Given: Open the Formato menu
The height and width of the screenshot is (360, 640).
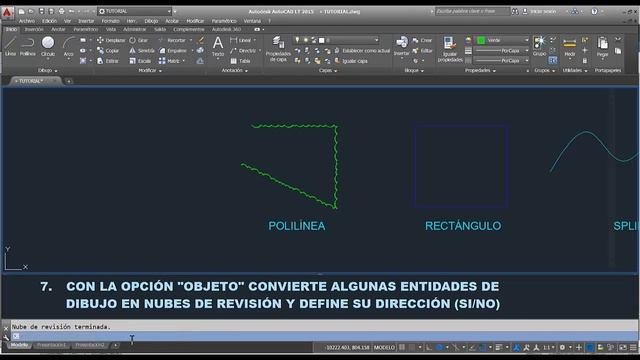Looking at the screenshot, I should (x=110, y=21).
